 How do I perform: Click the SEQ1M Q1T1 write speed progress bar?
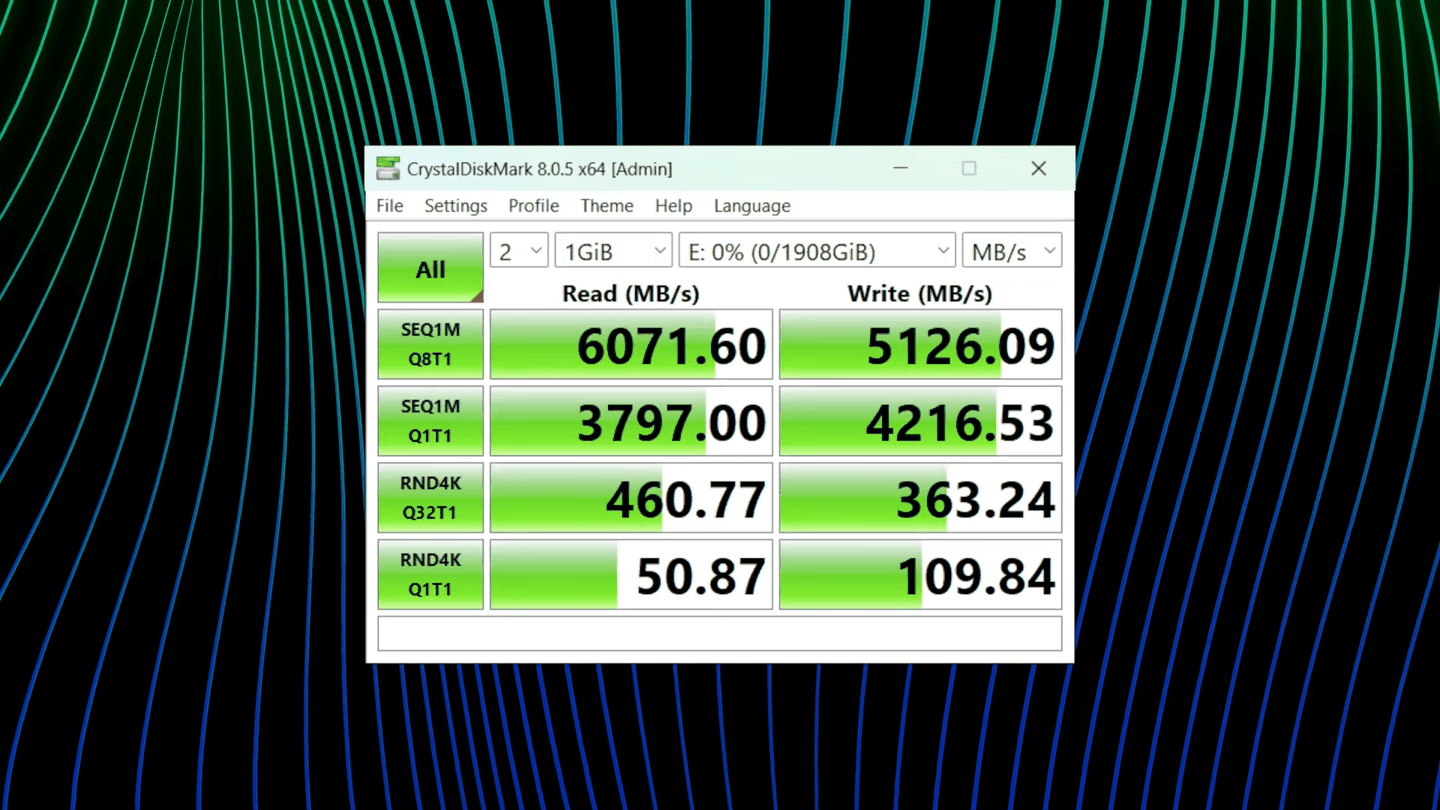(x=919, y=420)
